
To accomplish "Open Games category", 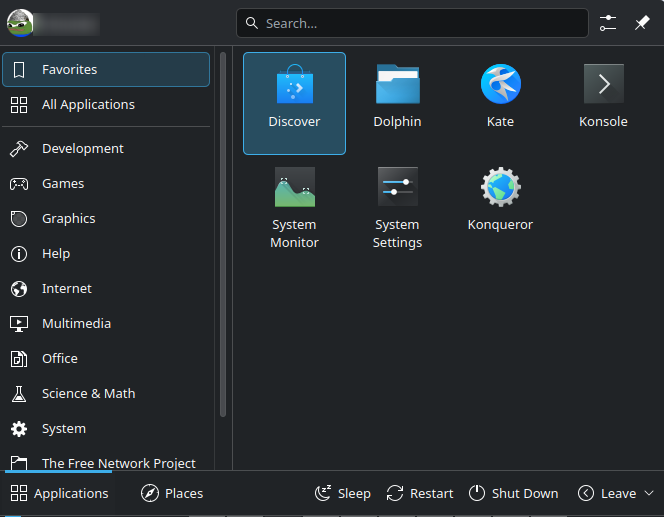I will point(106,184).
